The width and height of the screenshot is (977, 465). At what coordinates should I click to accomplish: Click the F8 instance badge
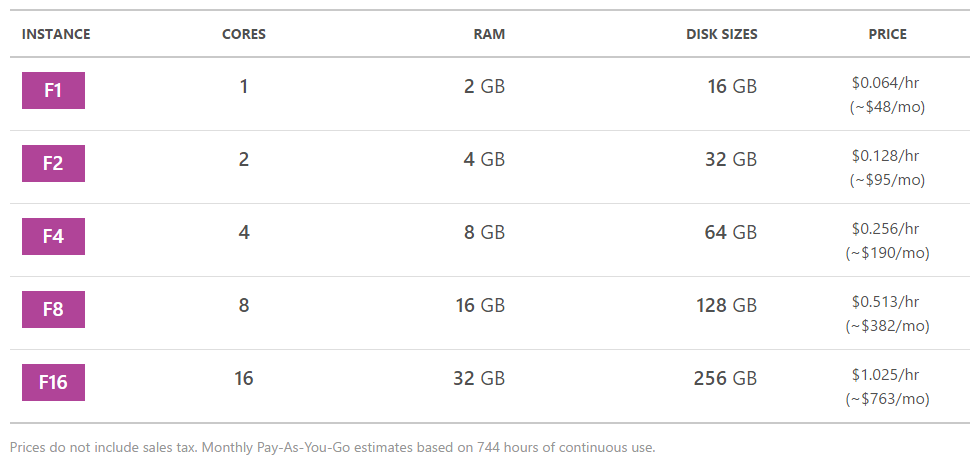click(54, 309)
